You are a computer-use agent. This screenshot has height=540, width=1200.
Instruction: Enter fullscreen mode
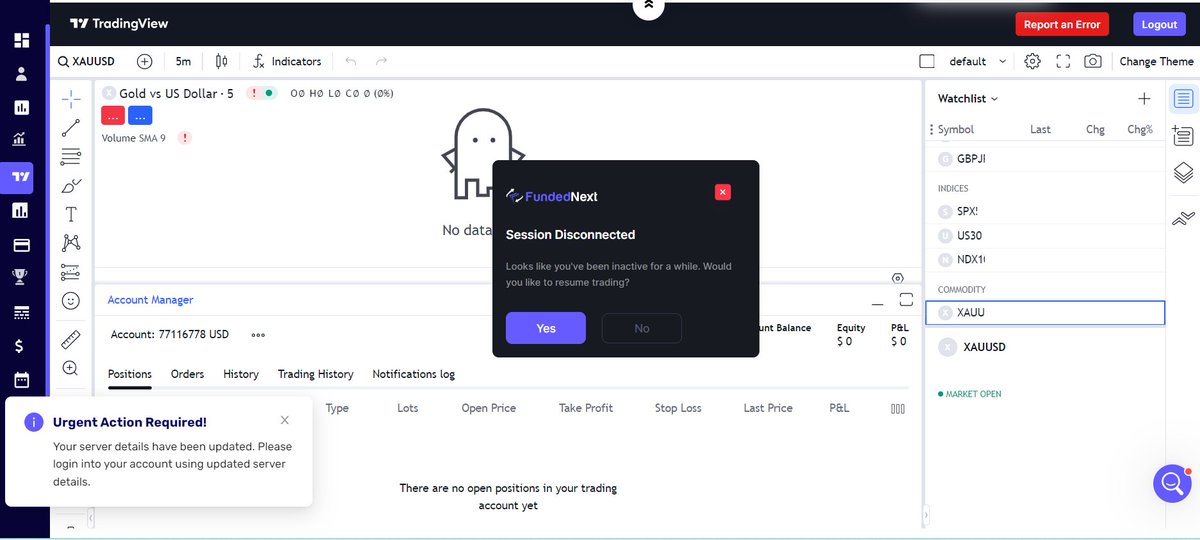(x=1063, y=61)
